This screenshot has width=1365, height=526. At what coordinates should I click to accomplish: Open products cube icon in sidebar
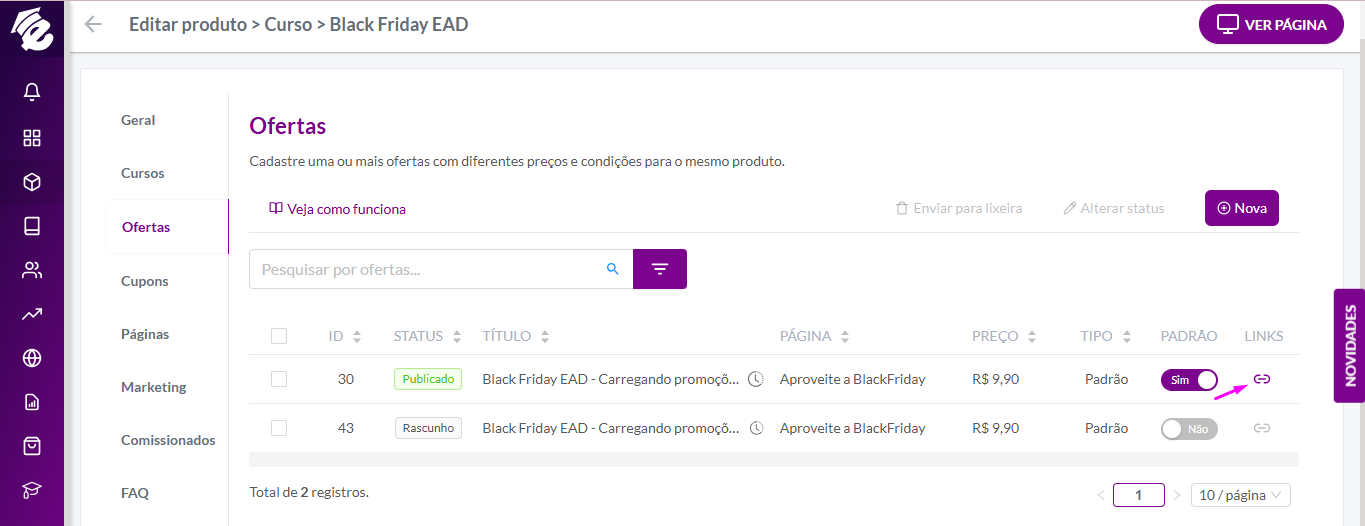(x=32, y=182)
